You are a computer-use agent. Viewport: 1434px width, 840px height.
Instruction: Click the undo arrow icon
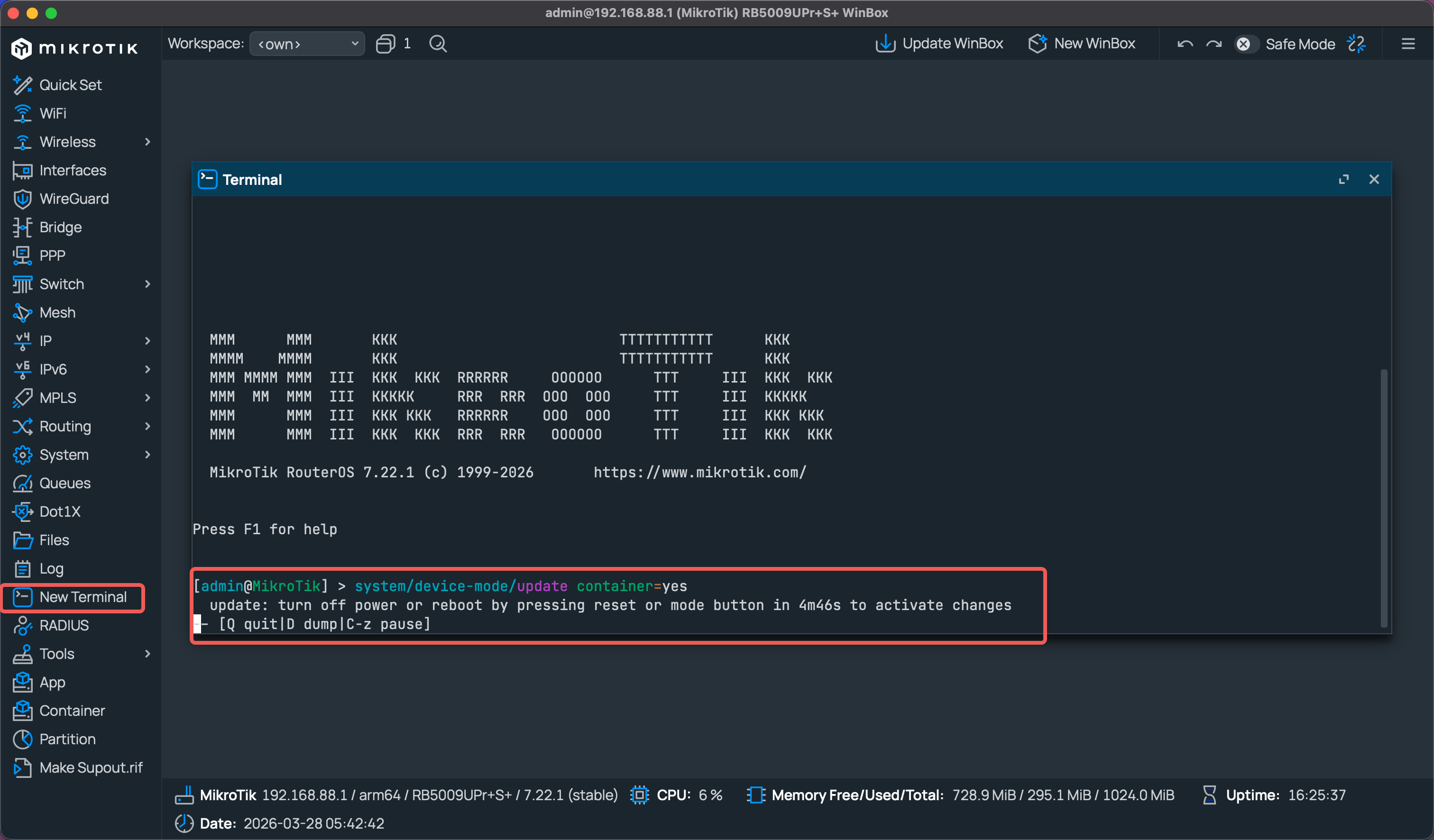click(x=1185, y=44)
